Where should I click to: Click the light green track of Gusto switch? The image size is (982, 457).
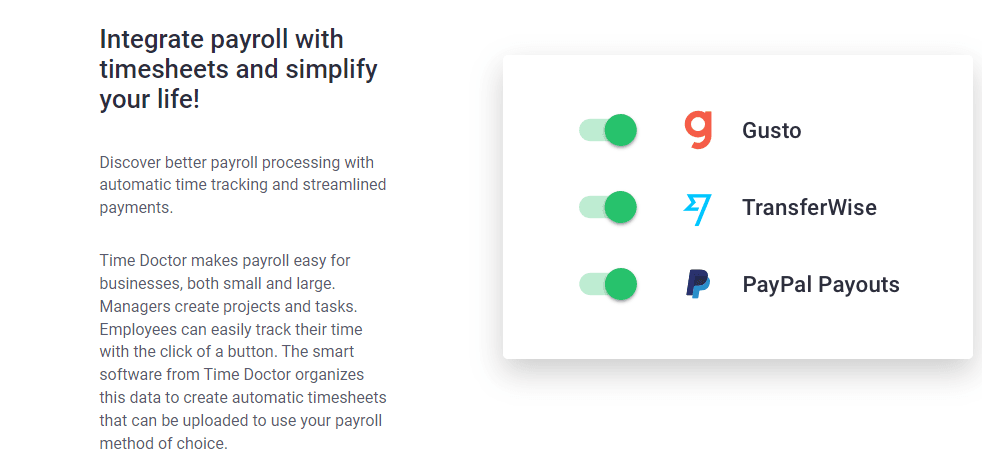click(591, 131)
